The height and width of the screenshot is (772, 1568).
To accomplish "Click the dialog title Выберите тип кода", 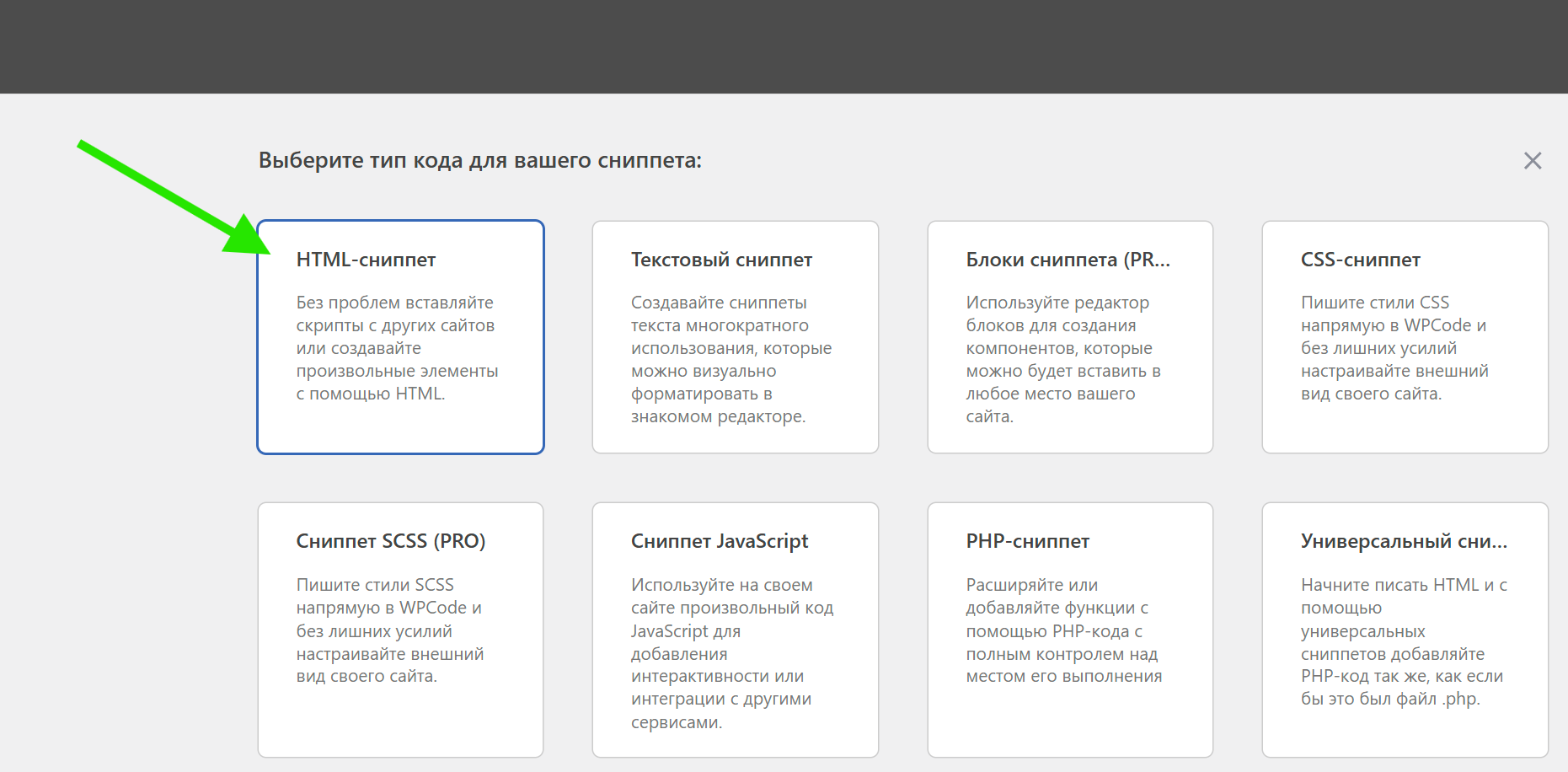I will [480, 159].
